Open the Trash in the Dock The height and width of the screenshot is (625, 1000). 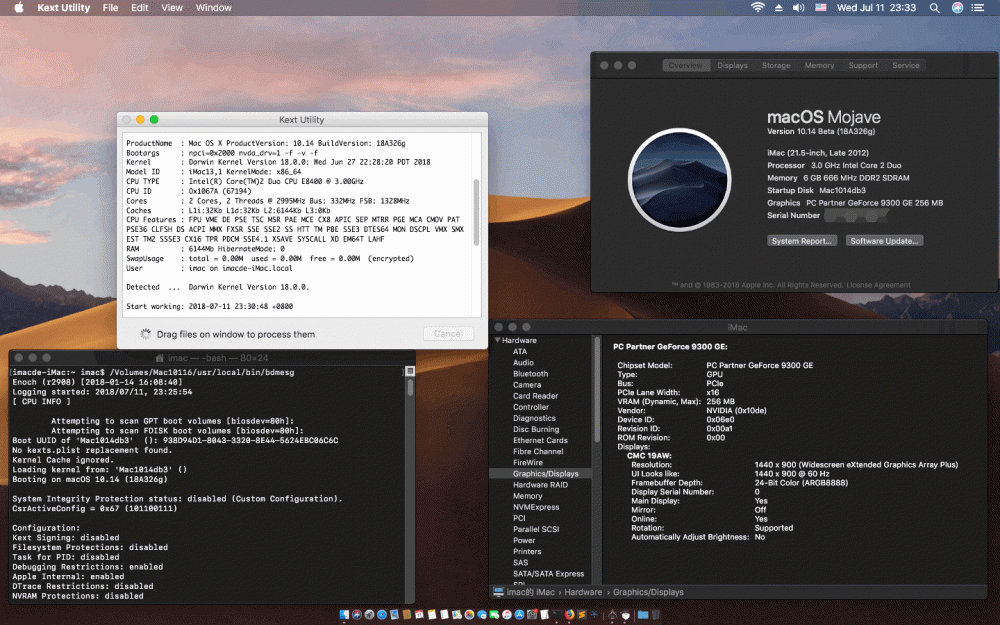(656, 615)
